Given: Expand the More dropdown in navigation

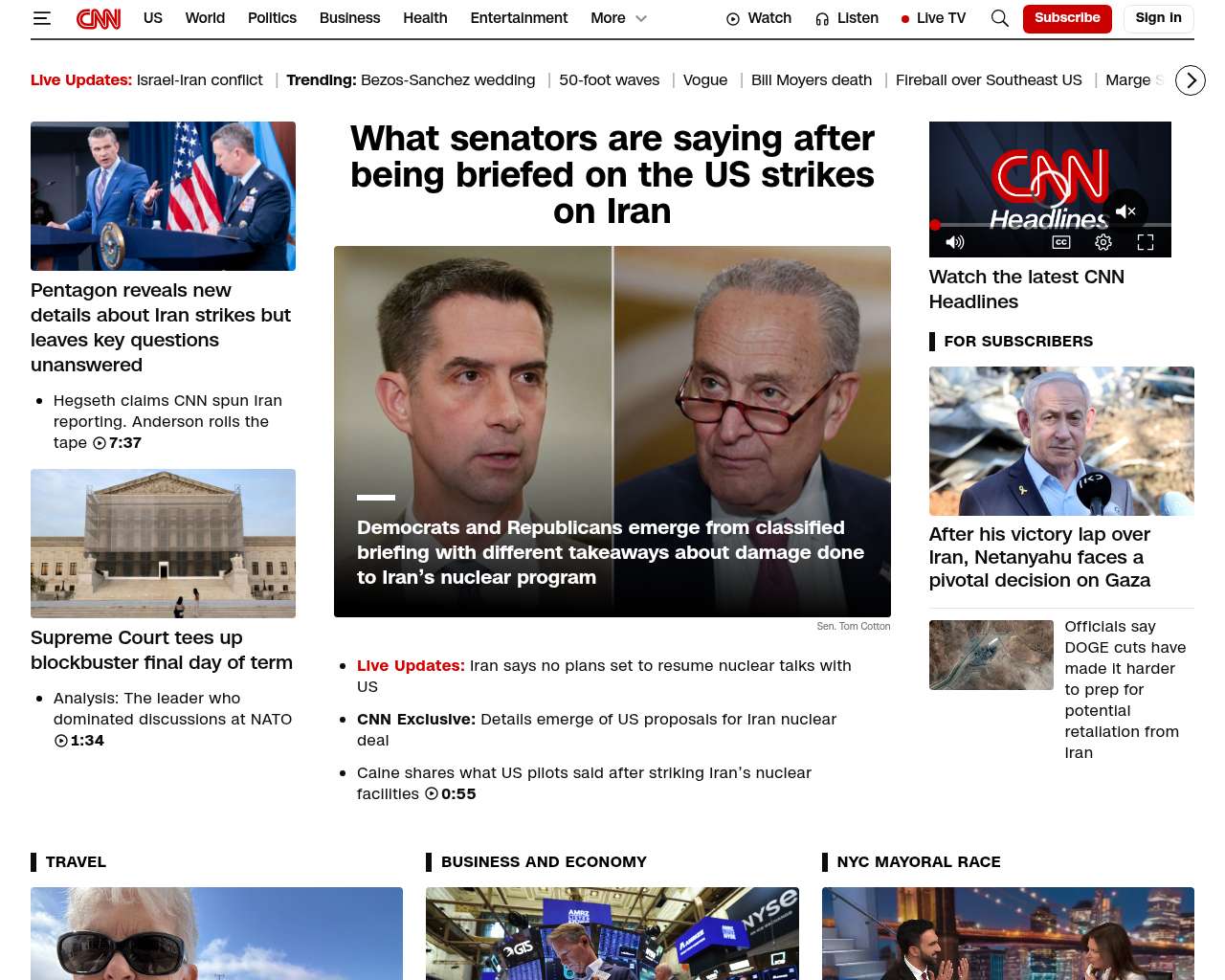Looking at the screenshot, I should pos(619,18).
